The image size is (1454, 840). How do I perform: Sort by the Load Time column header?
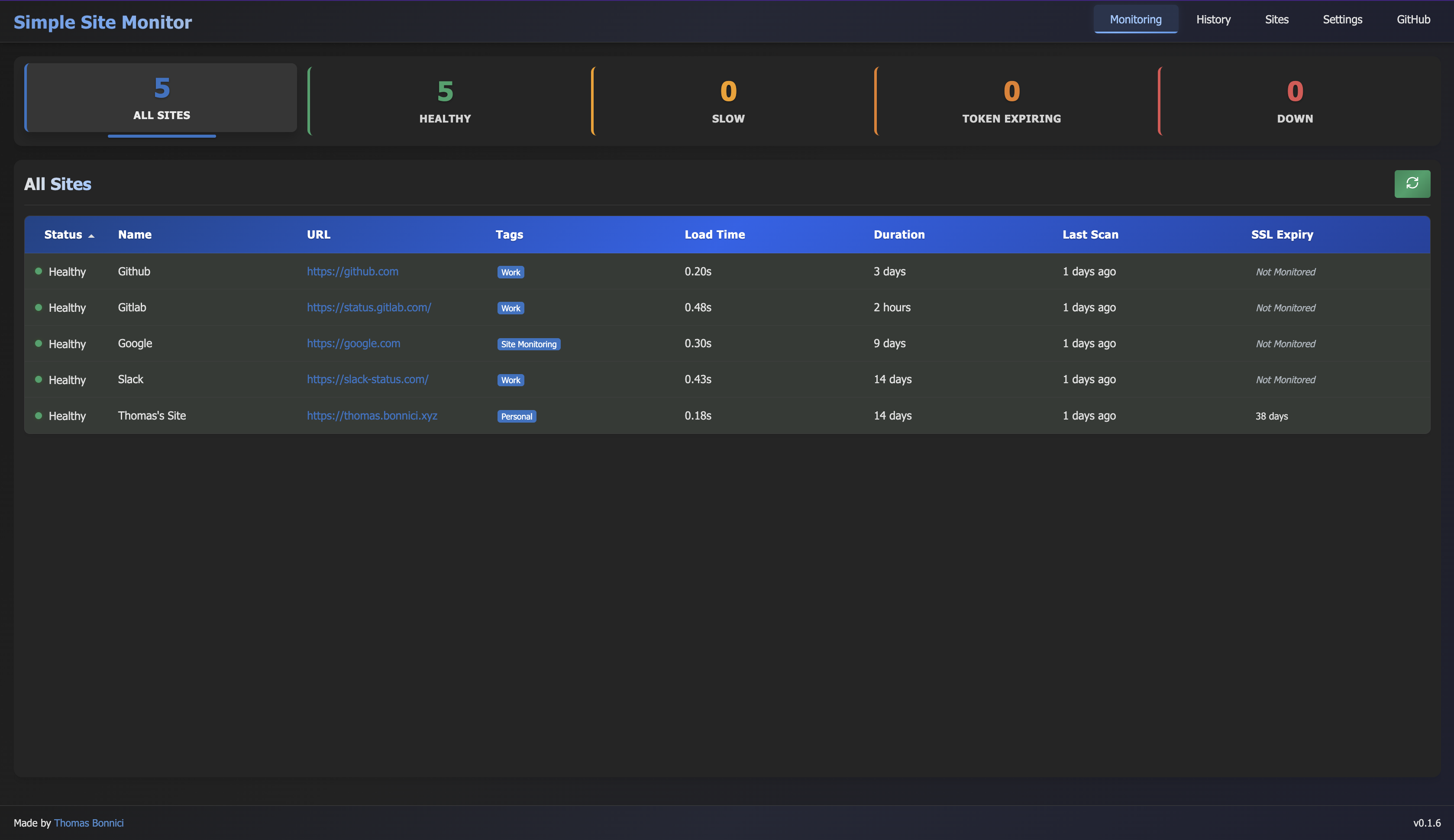714,235
